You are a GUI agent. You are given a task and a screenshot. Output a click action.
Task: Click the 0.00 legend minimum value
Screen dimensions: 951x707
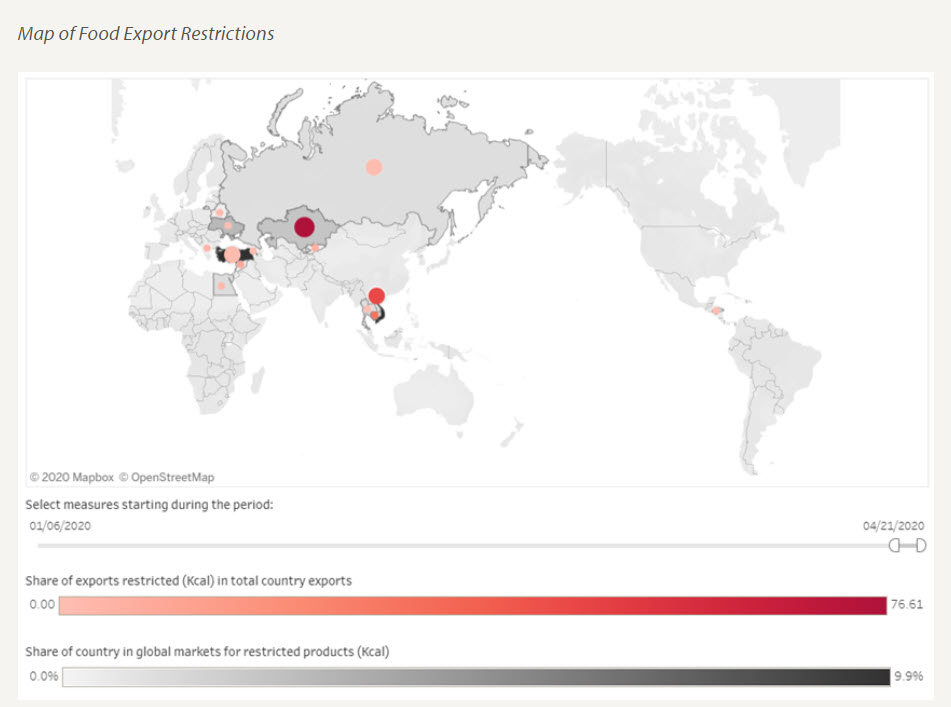click(x=42, y=605)
